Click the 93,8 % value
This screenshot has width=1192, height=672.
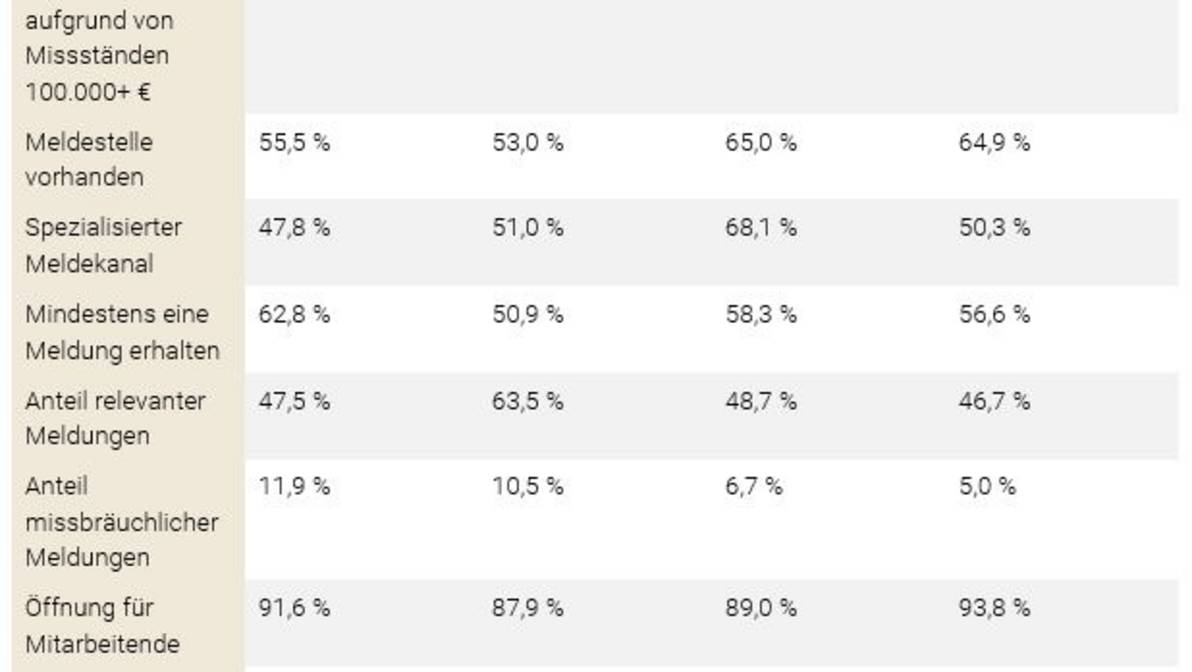click(994, 608)
